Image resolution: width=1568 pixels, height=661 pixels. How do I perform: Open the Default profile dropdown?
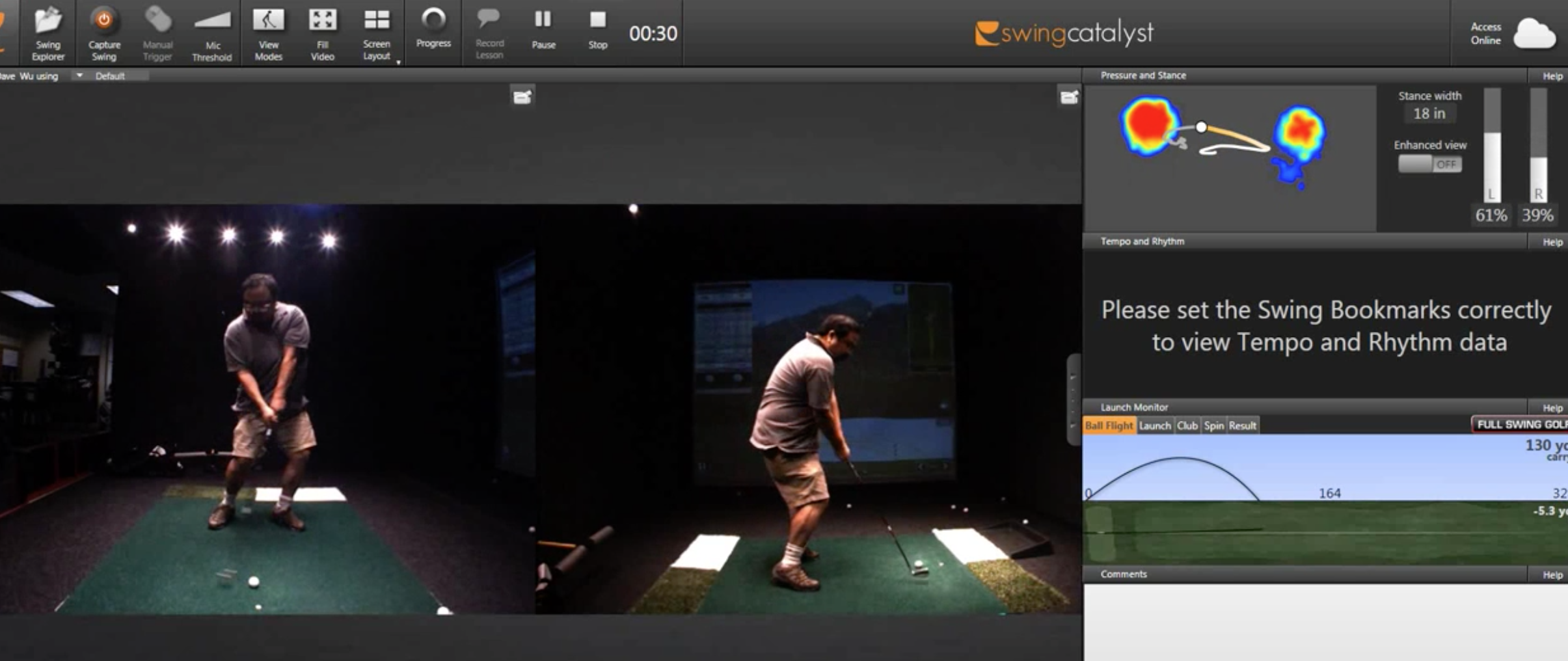79,76
